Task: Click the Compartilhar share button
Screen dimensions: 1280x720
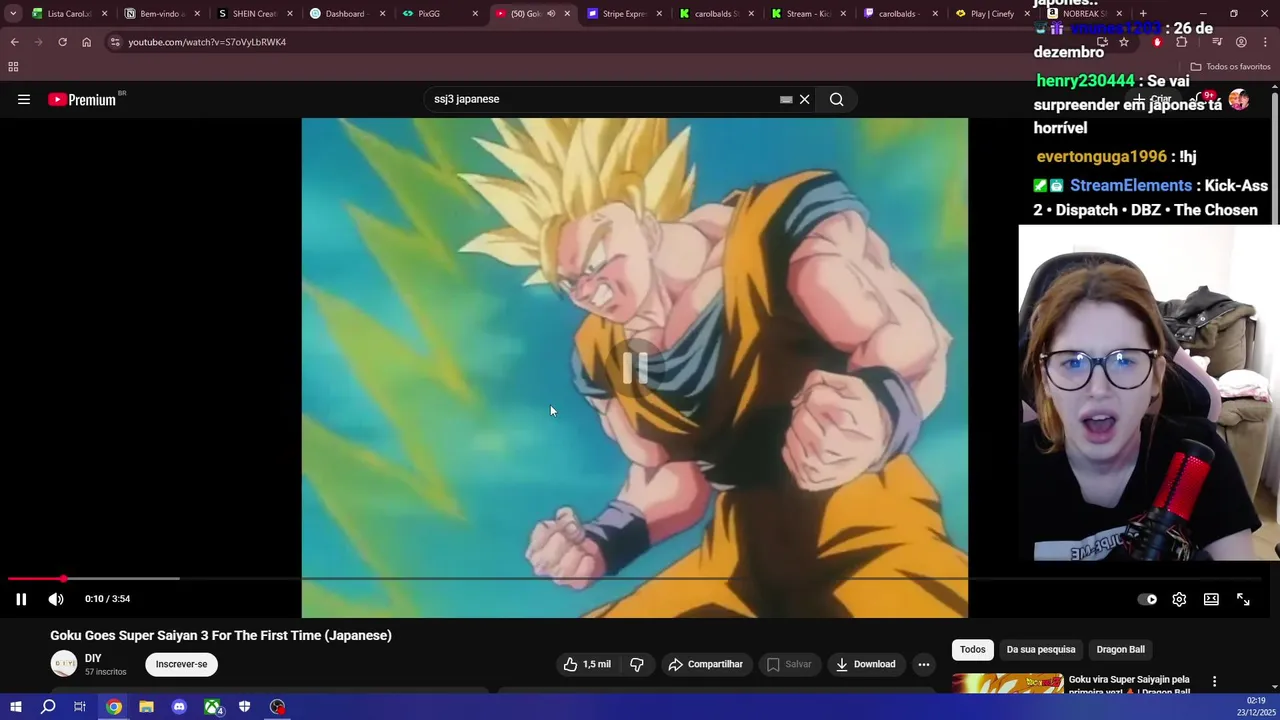Action: coord(706,664)
